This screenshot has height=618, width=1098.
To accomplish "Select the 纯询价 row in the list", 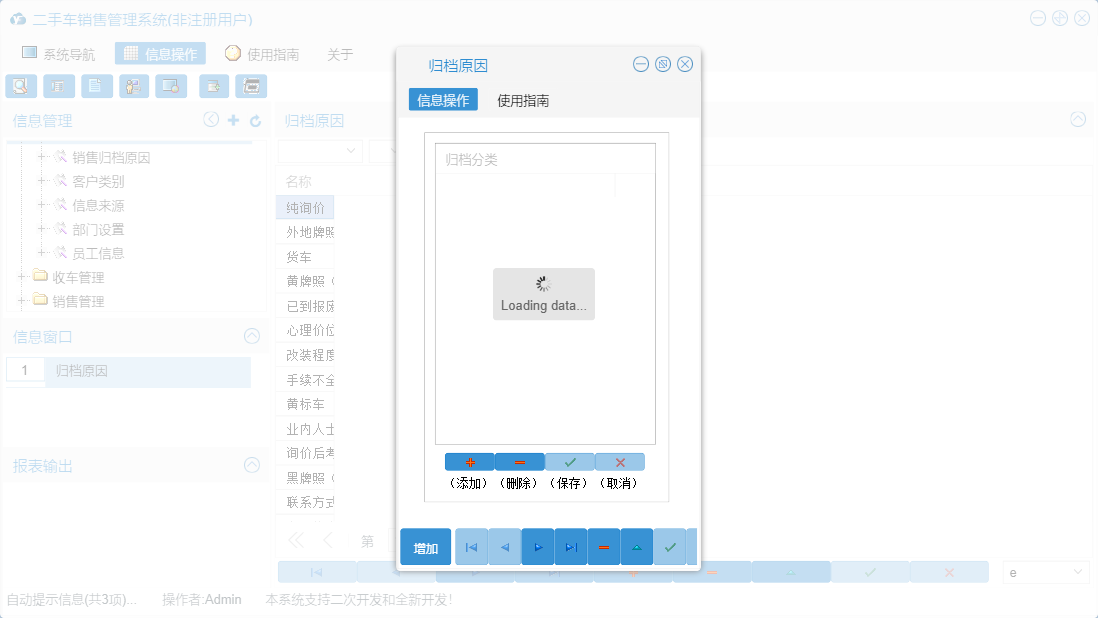I will (305, 207).
